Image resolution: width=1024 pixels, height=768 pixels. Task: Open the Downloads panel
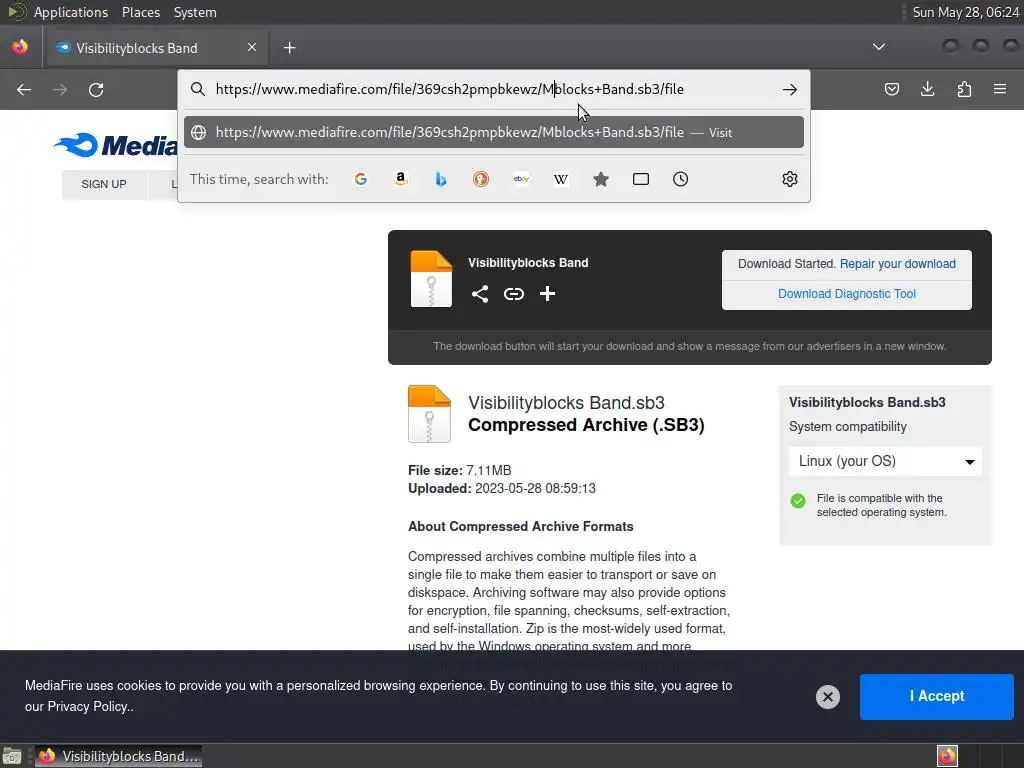coord(927,89)
